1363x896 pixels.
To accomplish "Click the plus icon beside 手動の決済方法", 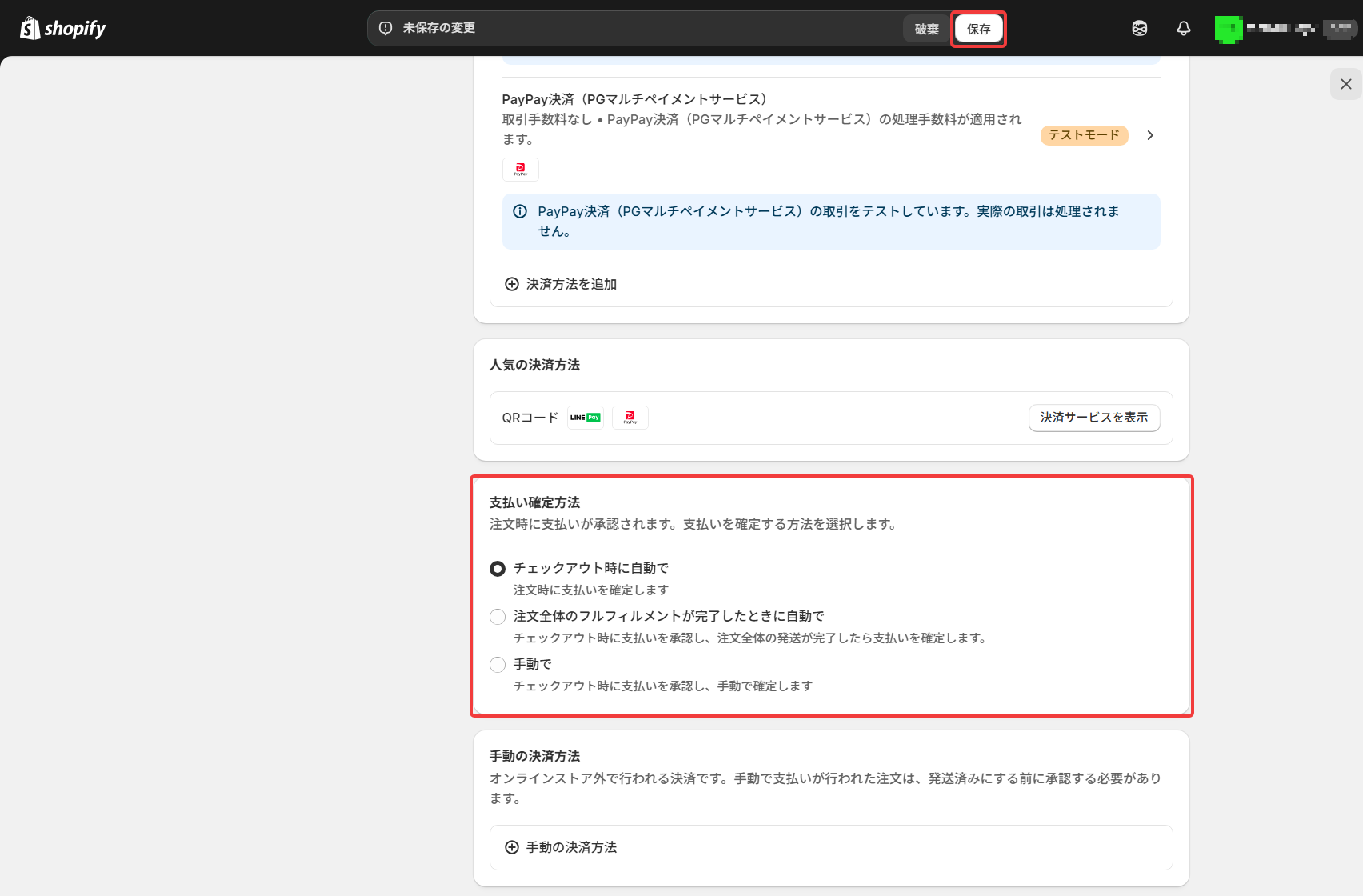I will point(512,847).
